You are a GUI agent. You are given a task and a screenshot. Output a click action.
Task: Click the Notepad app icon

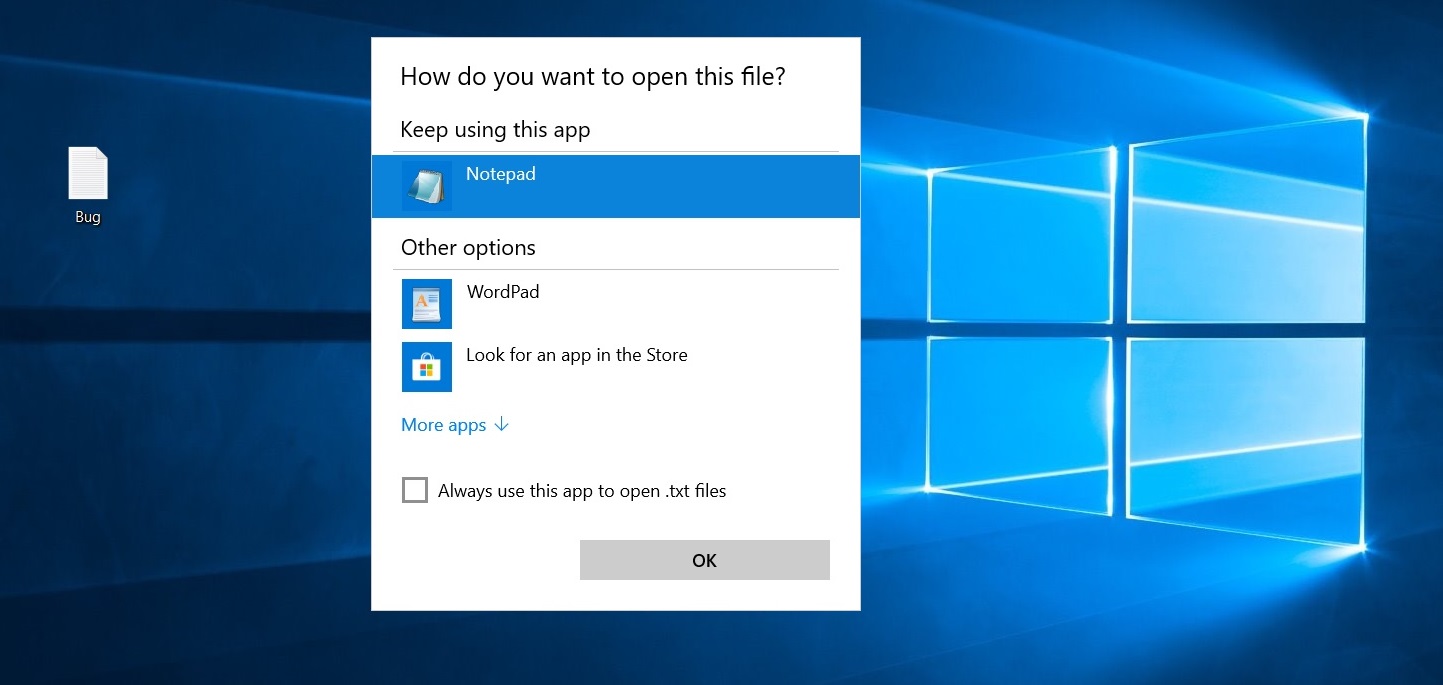pyautogui.click(x=426, y=186)
